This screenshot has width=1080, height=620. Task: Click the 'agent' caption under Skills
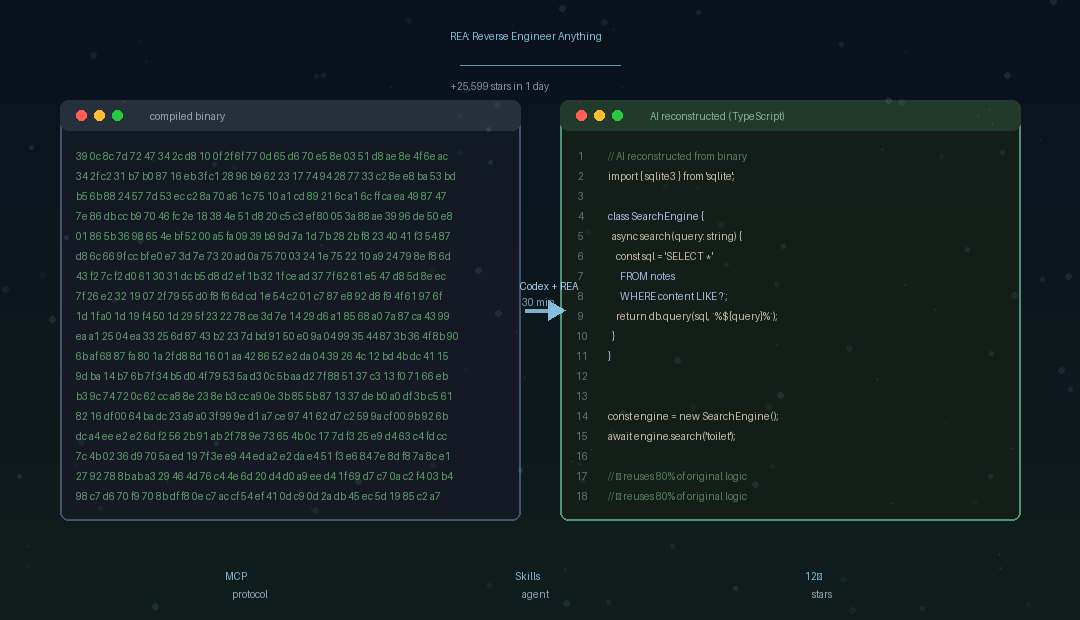pyautogui.click(x=535, y=595)
